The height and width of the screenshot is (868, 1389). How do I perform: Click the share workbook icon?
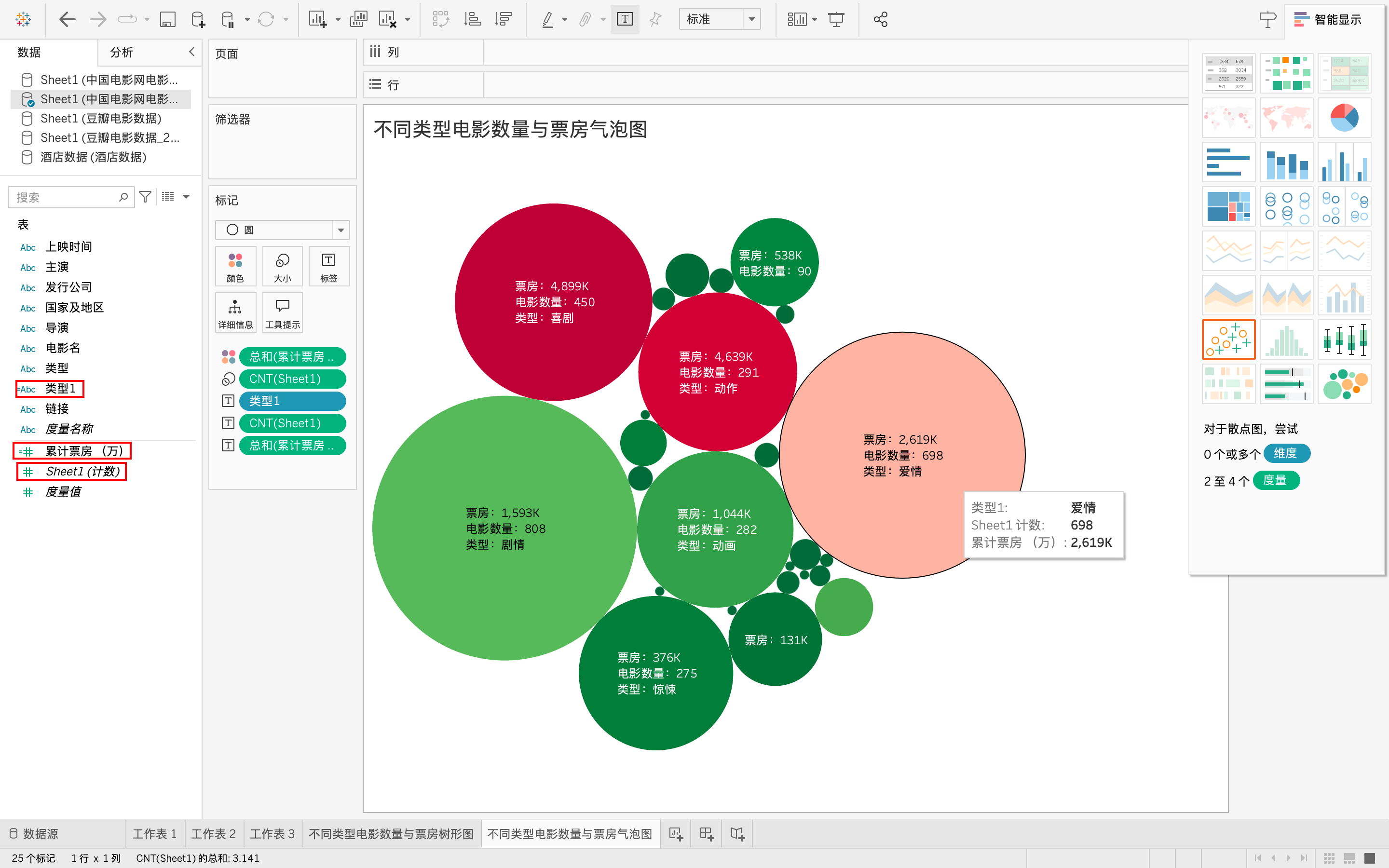pyautogui.click(x=881, y=19)
